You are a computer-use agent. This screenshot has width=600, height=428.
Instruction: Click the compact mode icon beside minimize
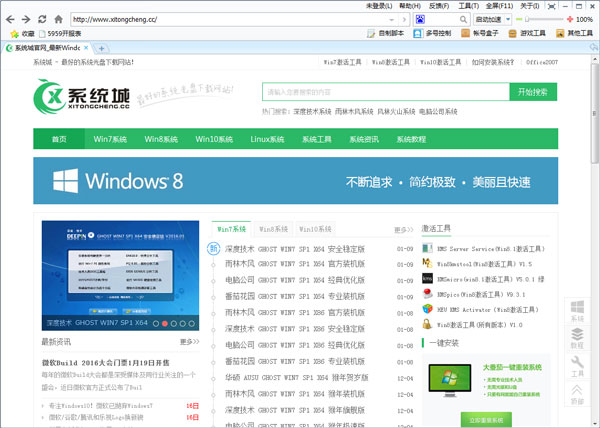click(x=551, y=6)
